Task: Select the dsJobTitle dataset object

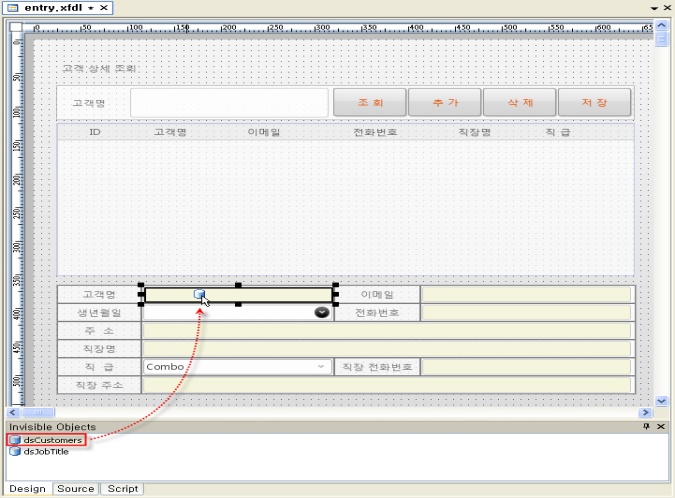Action: click(x=47, y=451)
